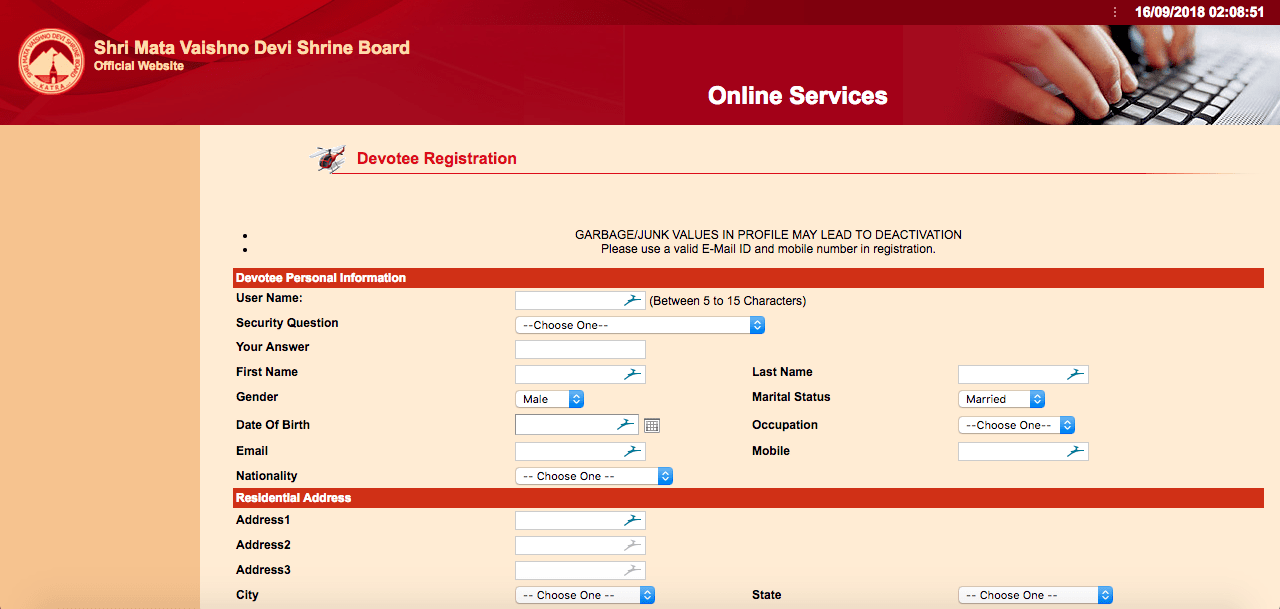Screen dimensions: 1280x609
Task: Click the helicopter icon beside Devotee Registration
Action: 327,159
